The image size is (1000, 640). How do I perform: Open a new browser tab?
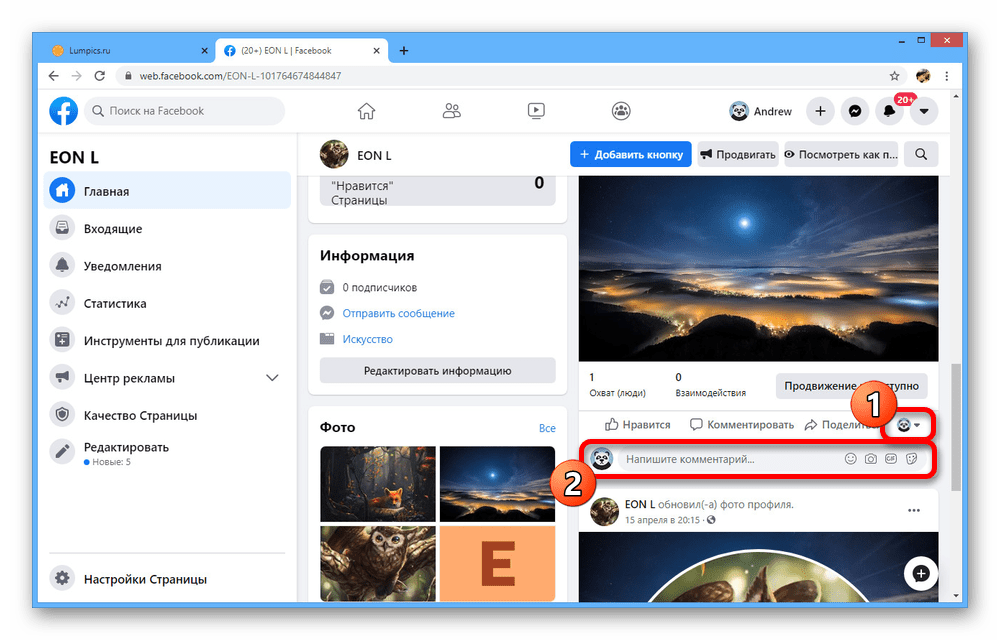[403, 50]
